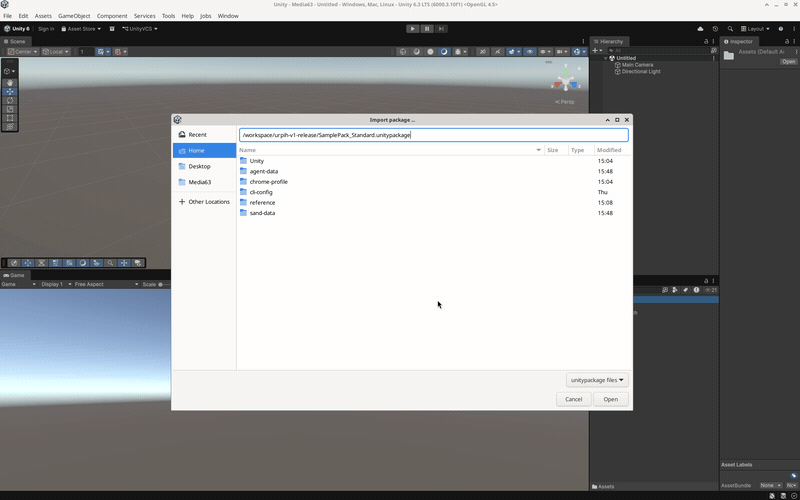Select the Scale tool in Scene
This screenshot has height=500, width=800.
10,109
